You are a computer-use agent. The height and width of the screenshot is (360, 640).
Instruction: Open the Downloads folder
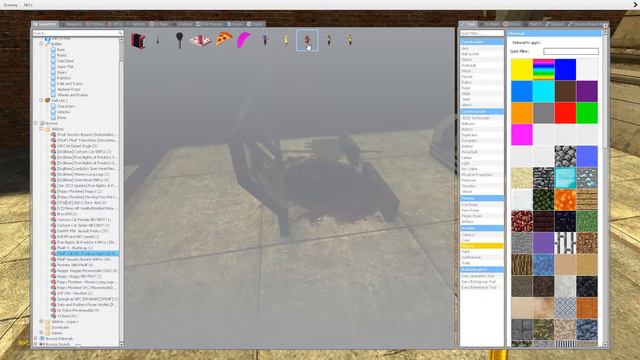coord(60,327)
